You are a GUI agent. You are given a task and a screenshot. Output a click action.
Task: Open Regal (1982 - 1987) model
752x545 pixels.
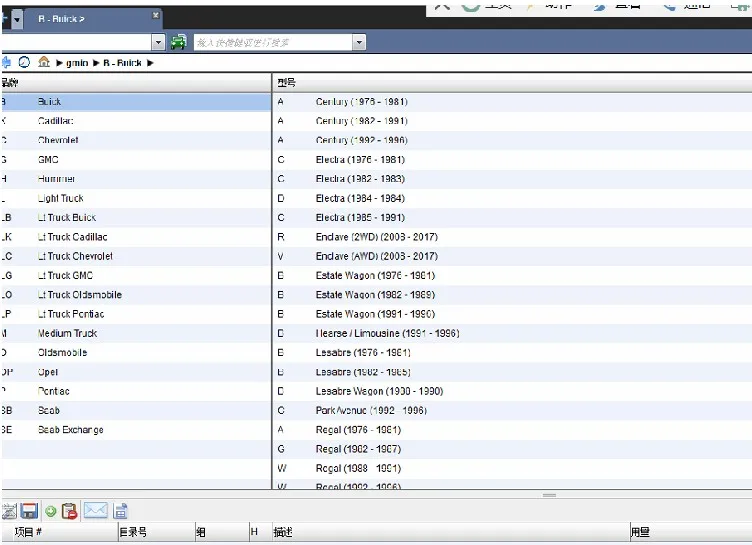tap(512, 449)
